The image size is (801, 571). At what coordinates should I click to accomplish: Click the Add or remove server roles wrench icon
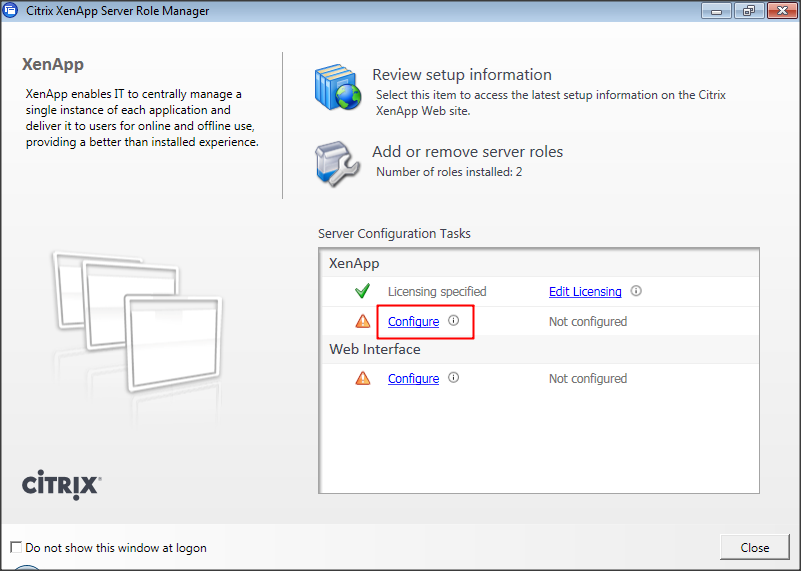[x=337, y=160]
